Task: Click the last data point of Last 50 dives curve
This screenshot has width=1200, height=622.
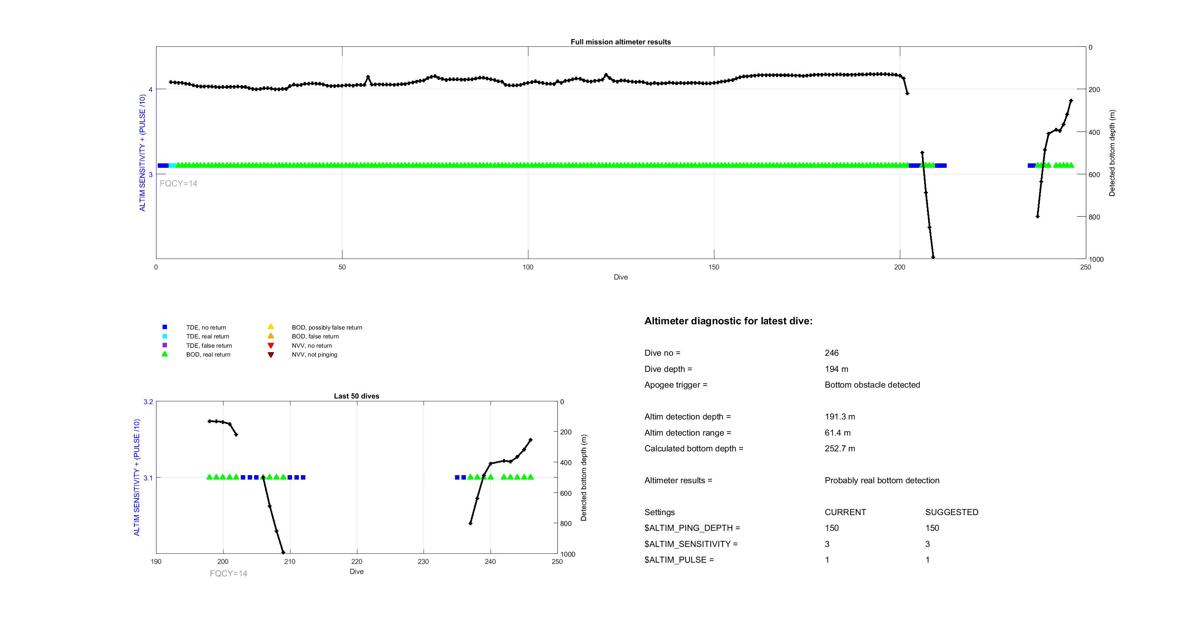Action: 531,439
